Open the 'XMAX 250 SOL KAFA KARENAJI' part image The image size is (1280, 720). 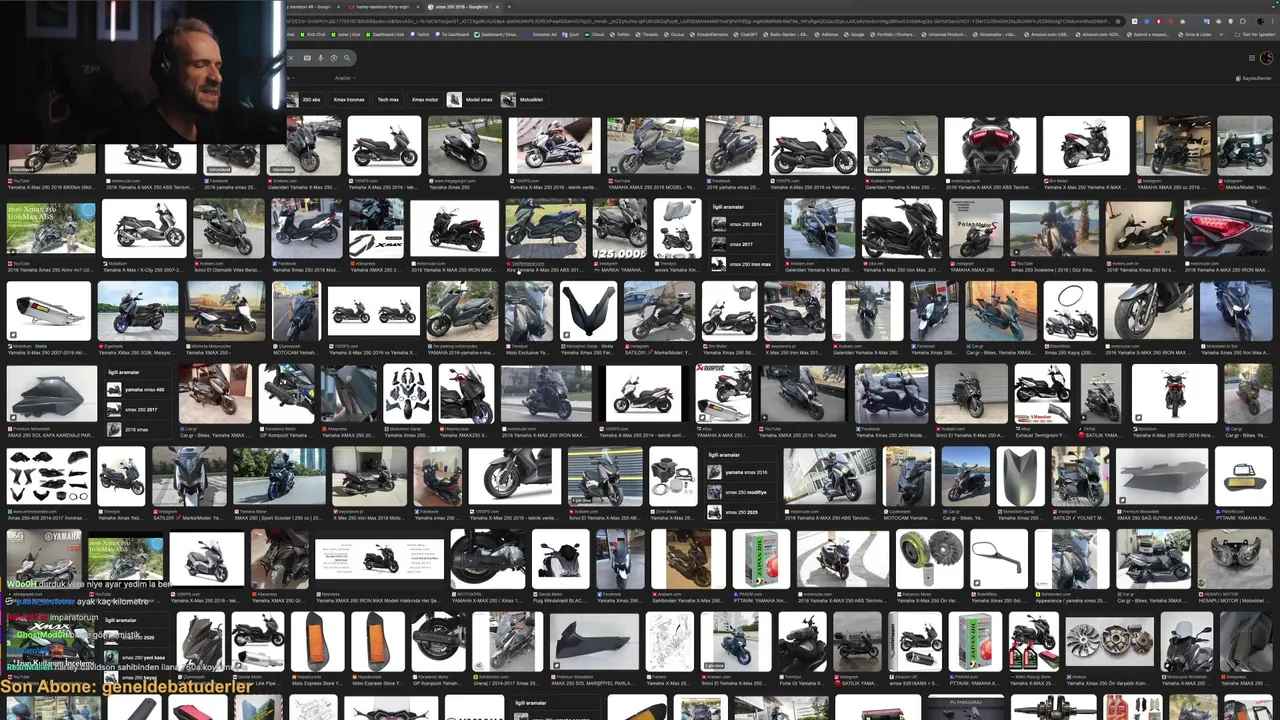(51, 393)
